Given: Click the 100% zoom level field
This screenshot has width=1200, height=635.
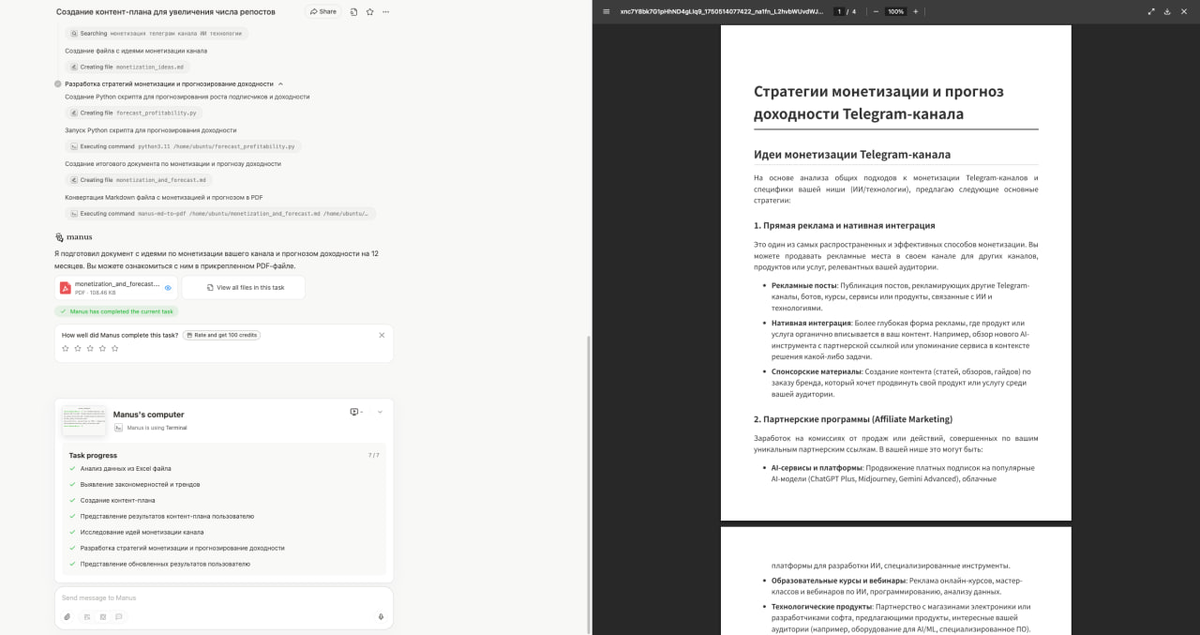Looking at the screenshot, I should pos(895,12).
